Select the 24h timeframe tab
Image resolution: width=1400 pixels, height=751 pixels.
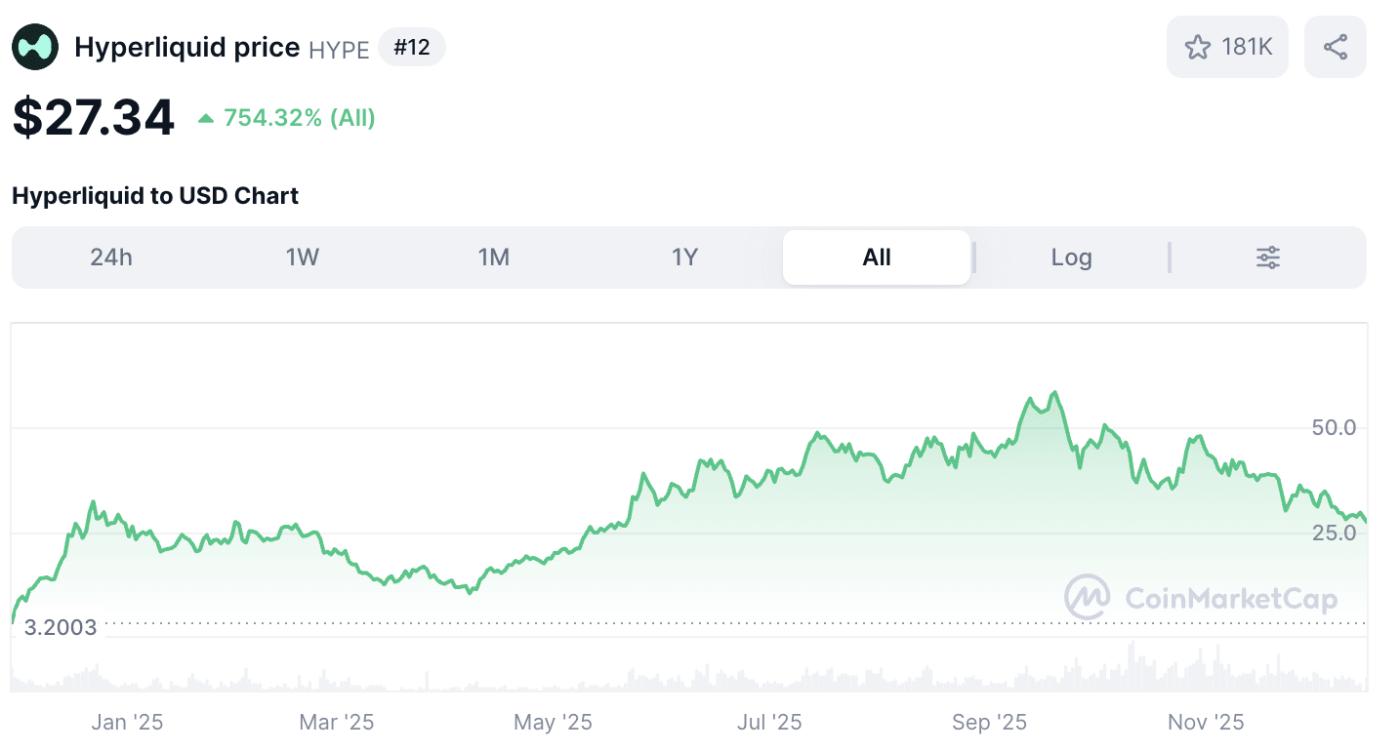[111, 258]
